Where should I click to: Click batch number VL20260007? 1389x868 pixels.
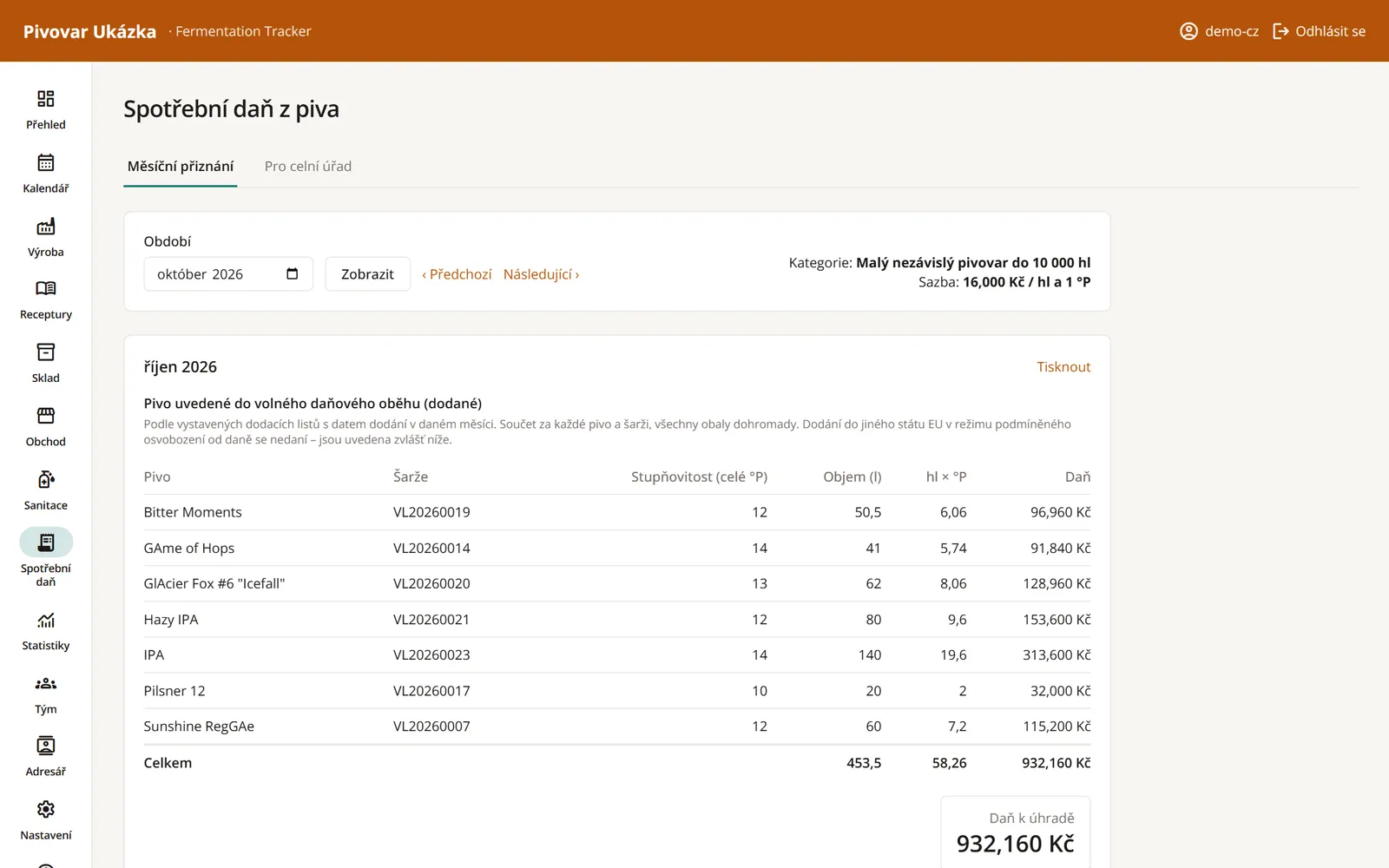[x=431, y=727]
